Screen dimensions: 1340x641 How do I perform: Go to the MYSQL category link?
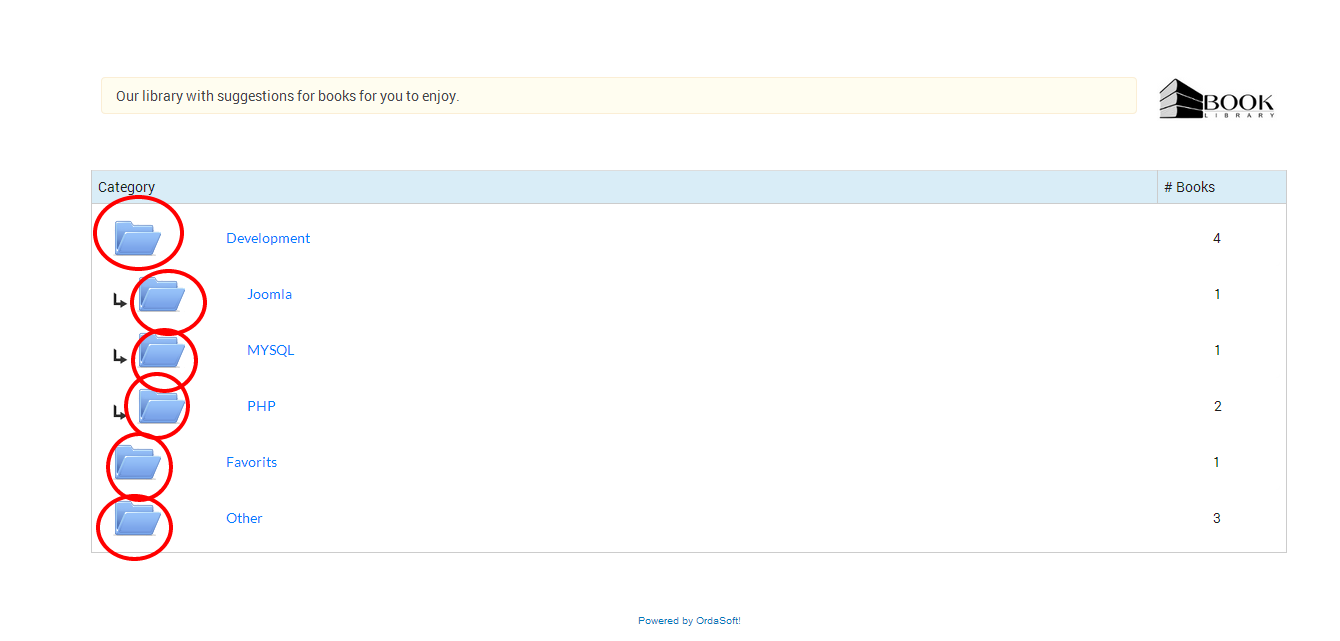point(270,350)
